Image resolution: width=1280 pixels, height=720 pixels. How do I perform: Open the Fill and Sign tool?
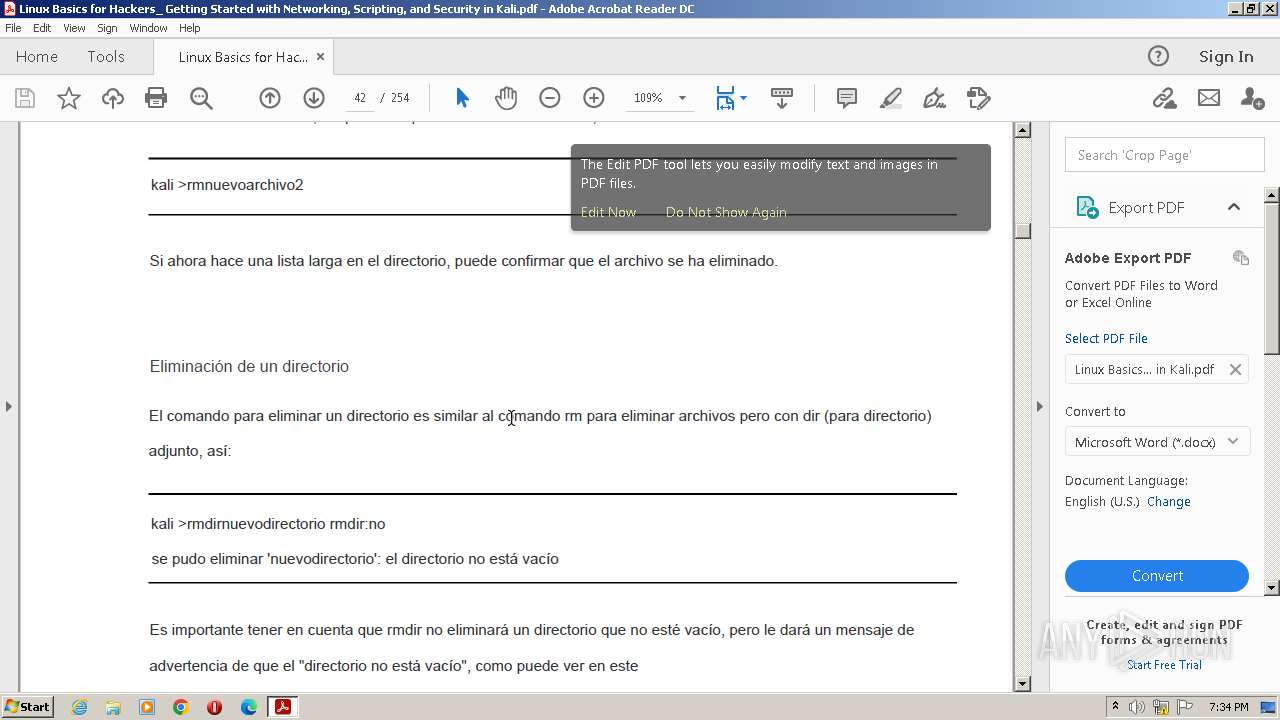coord(935,98)
